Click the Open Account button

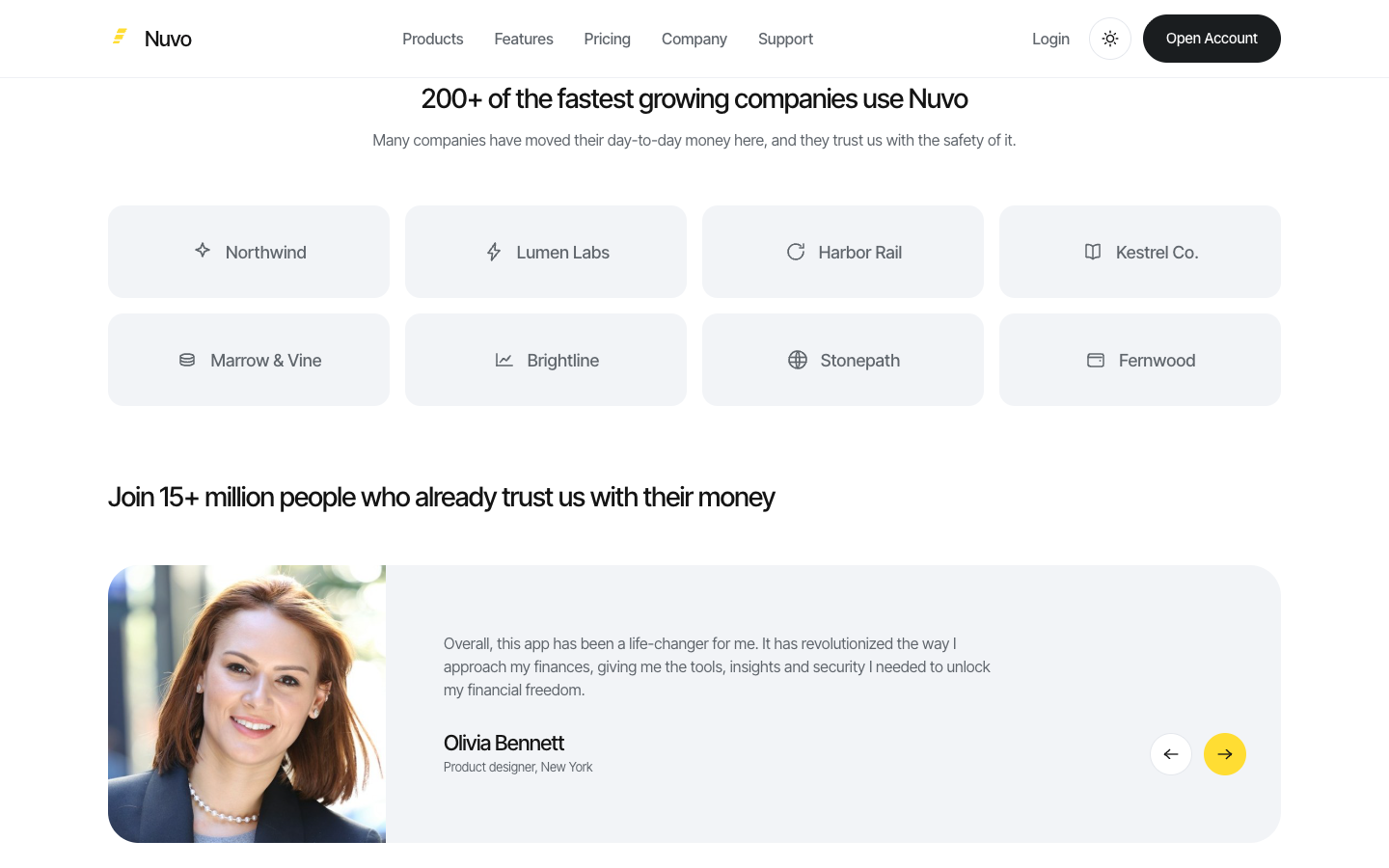pos(1212,39)
